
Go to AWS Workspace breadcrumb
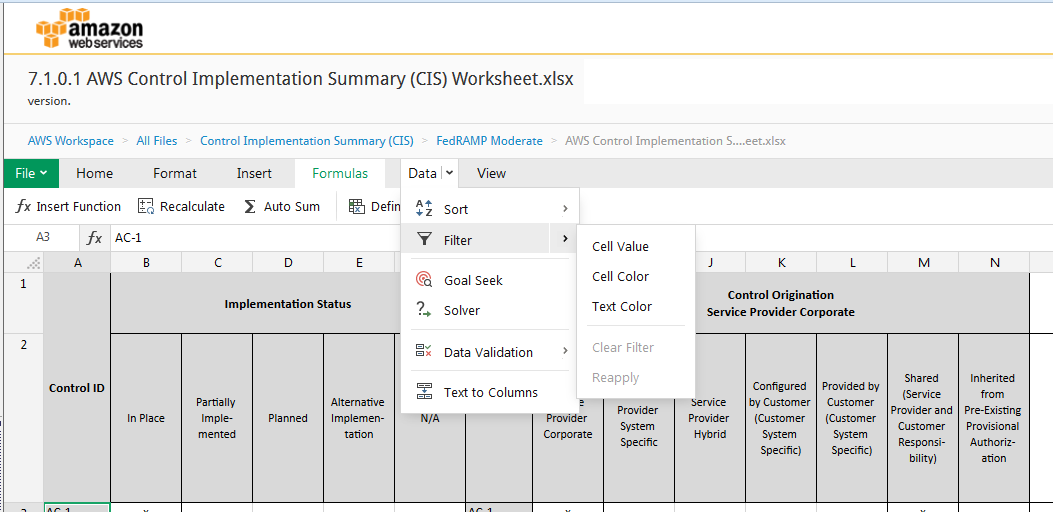(71, 141)
